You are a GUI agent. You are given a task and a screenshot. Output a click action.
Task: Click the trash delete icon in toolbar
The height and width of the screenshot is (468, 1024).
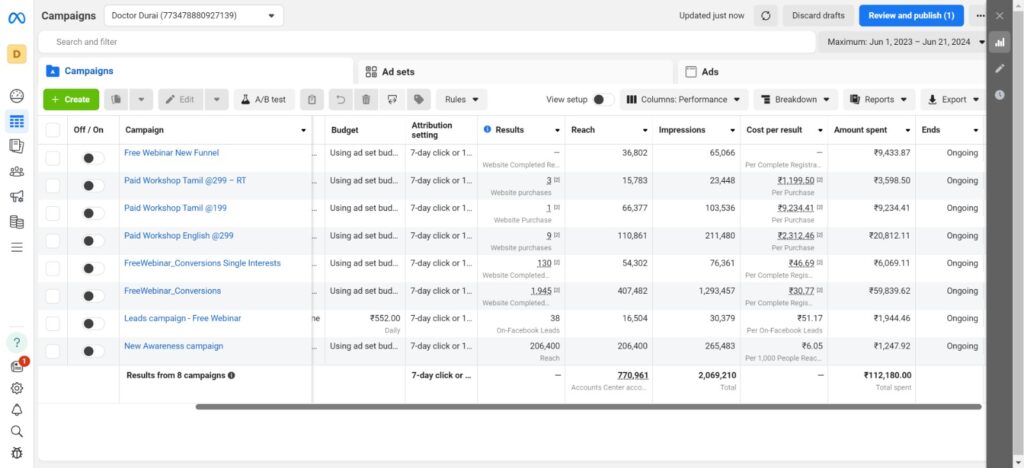366,100
